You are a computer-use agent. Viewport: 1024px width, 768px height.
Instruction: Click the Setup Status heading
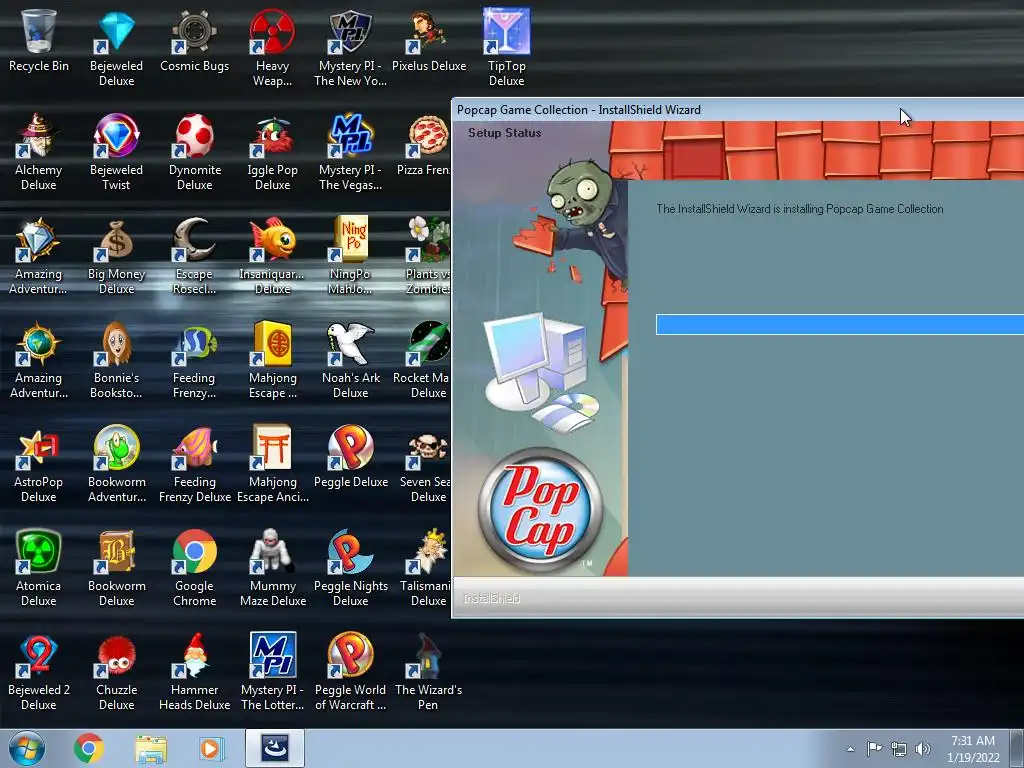pos(504,133)
